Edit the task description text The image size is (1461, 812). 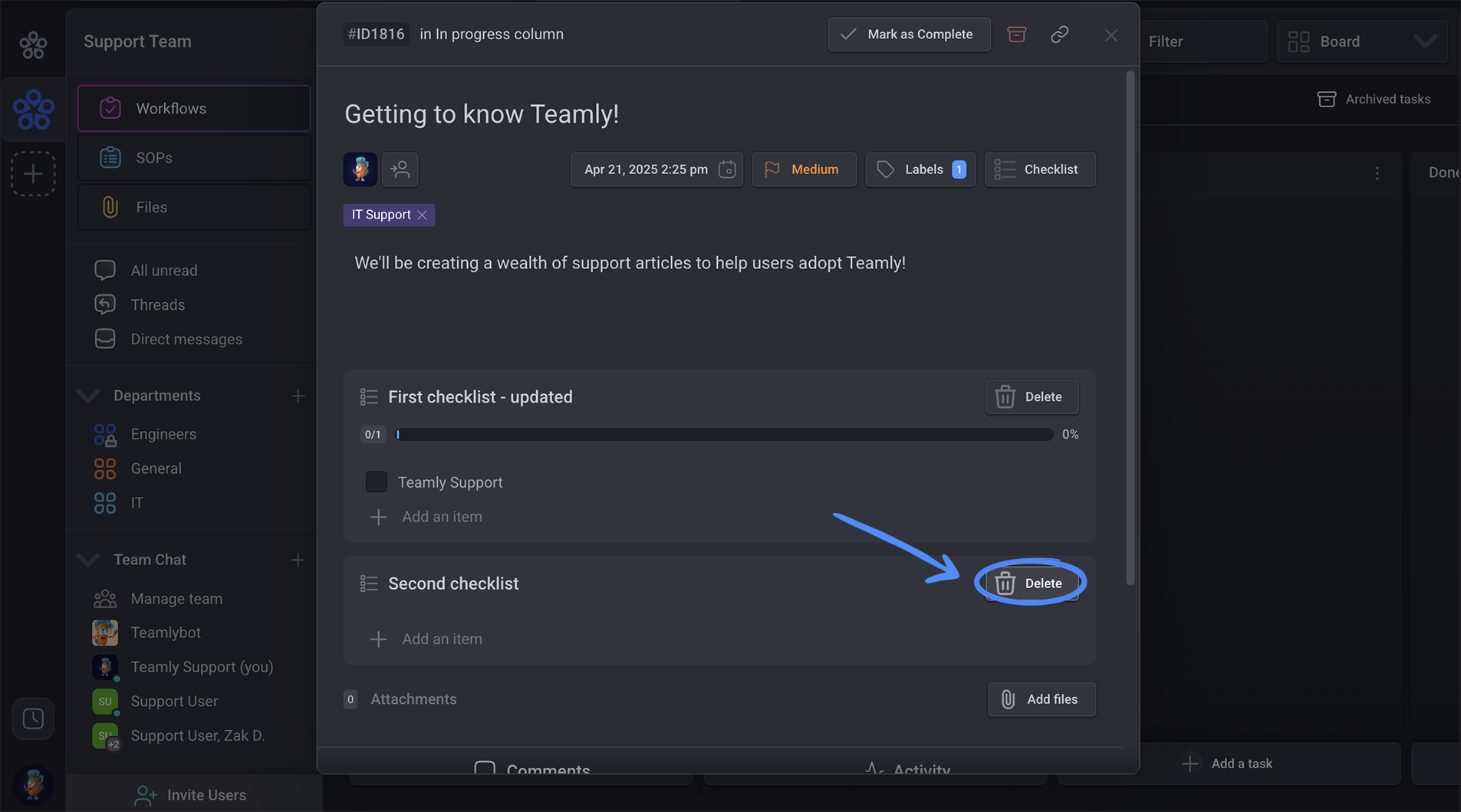click(630, 263)
